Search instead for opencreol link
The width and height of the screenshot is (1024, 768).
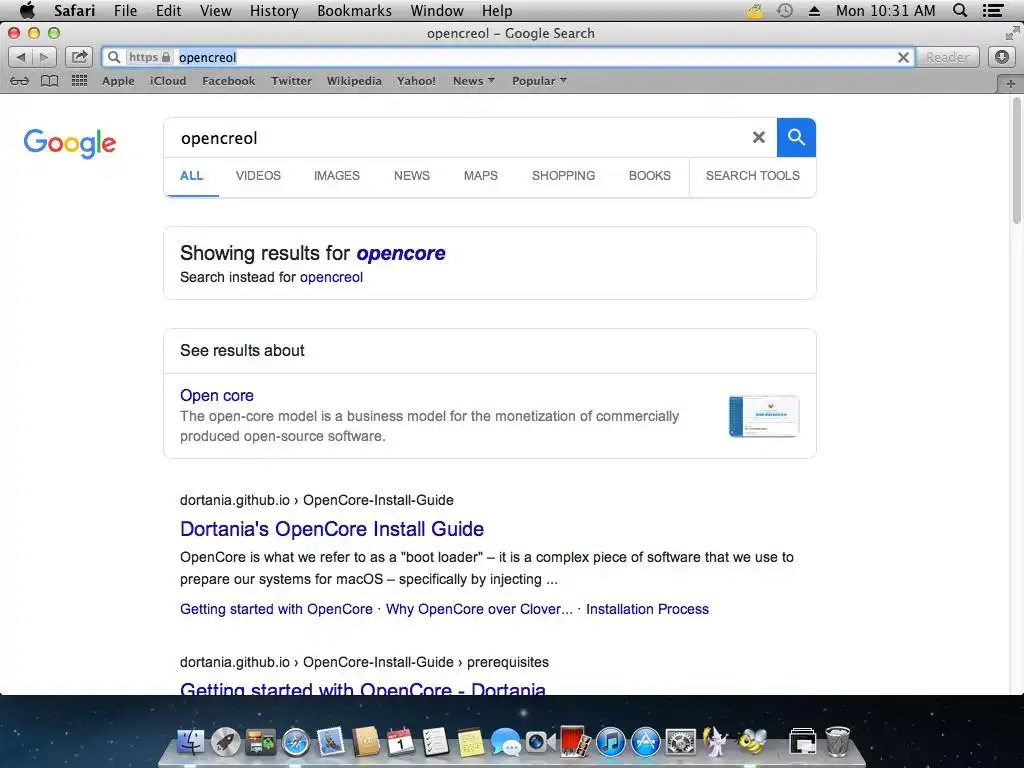pyautogui.click(x=331, y=277)
